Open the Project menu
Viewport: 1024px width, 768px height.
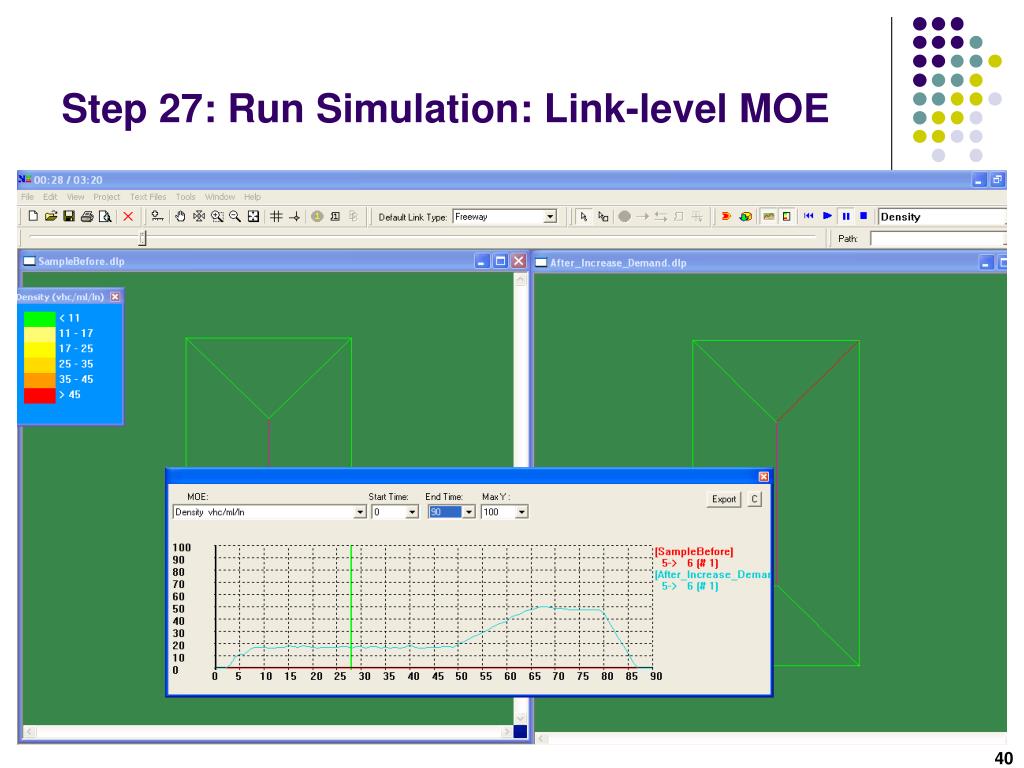[x=106, y=197]
